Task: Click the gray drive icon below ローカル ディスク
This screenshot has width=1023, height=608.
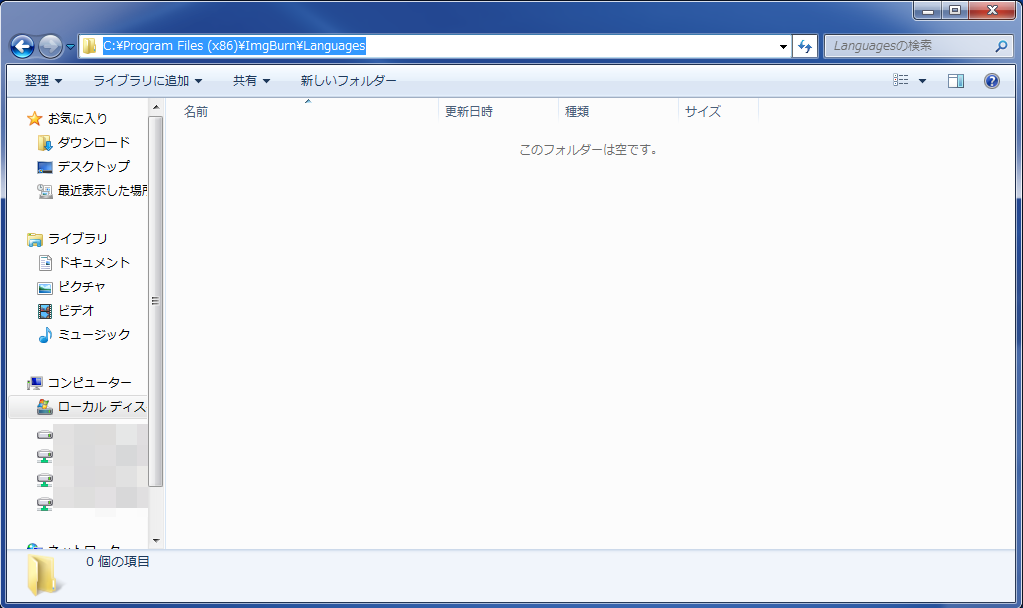Action: click(44, 434)
